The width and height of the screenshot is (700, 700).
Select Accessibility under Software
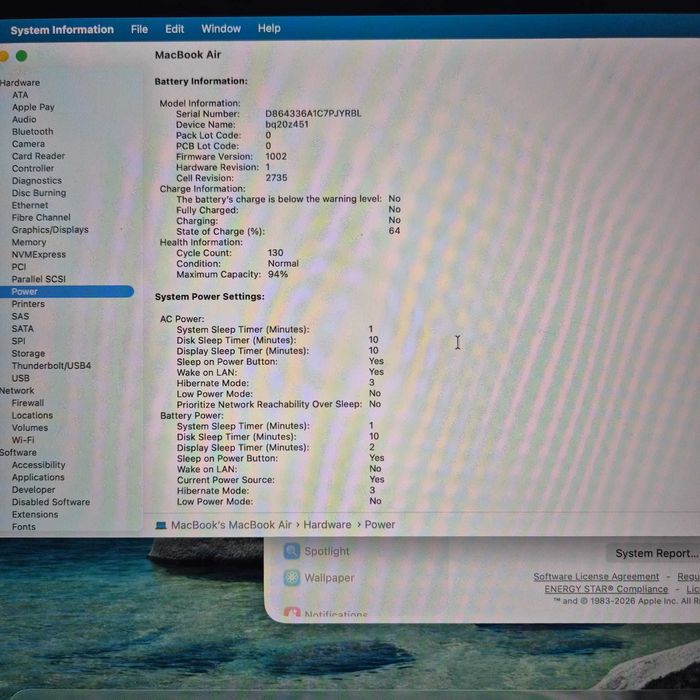point(38,465)
